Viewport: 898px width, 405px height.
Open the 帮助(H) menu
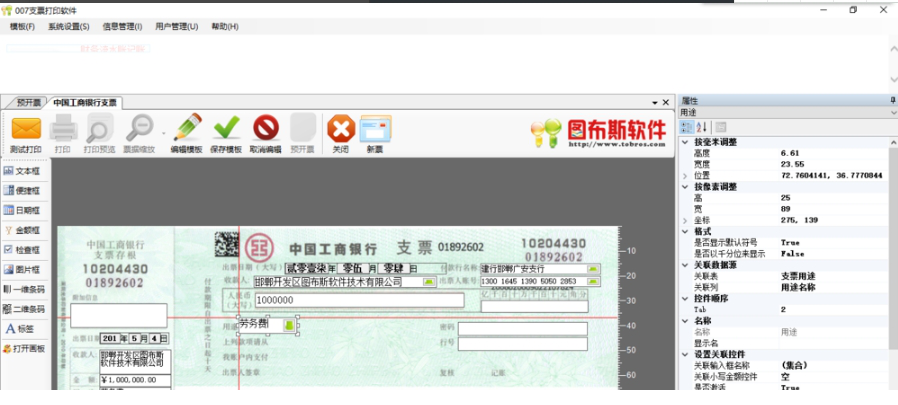point(225,26)
